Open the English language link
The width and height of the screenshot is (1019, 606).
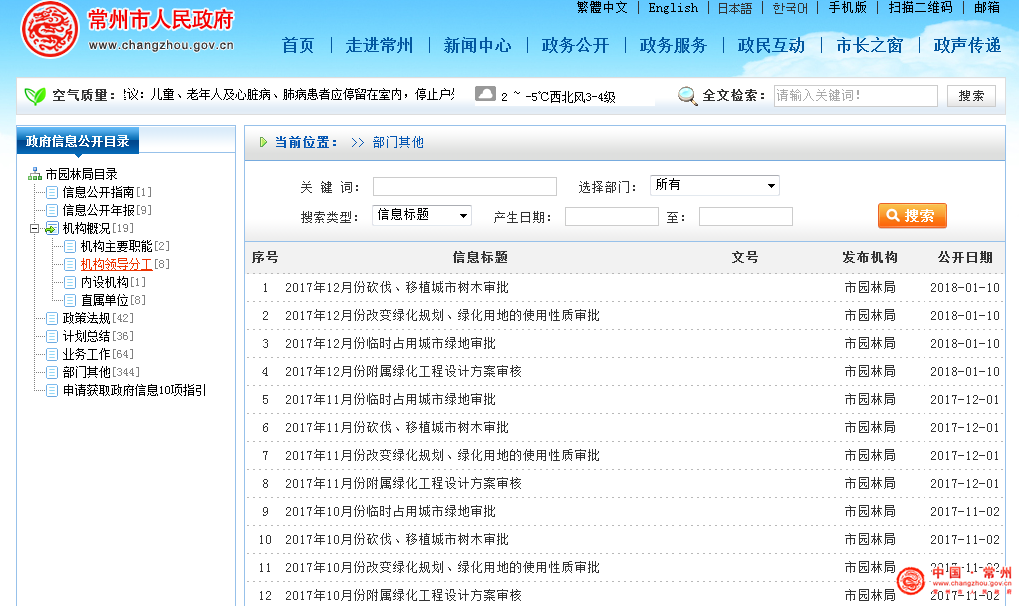[673, 8]
